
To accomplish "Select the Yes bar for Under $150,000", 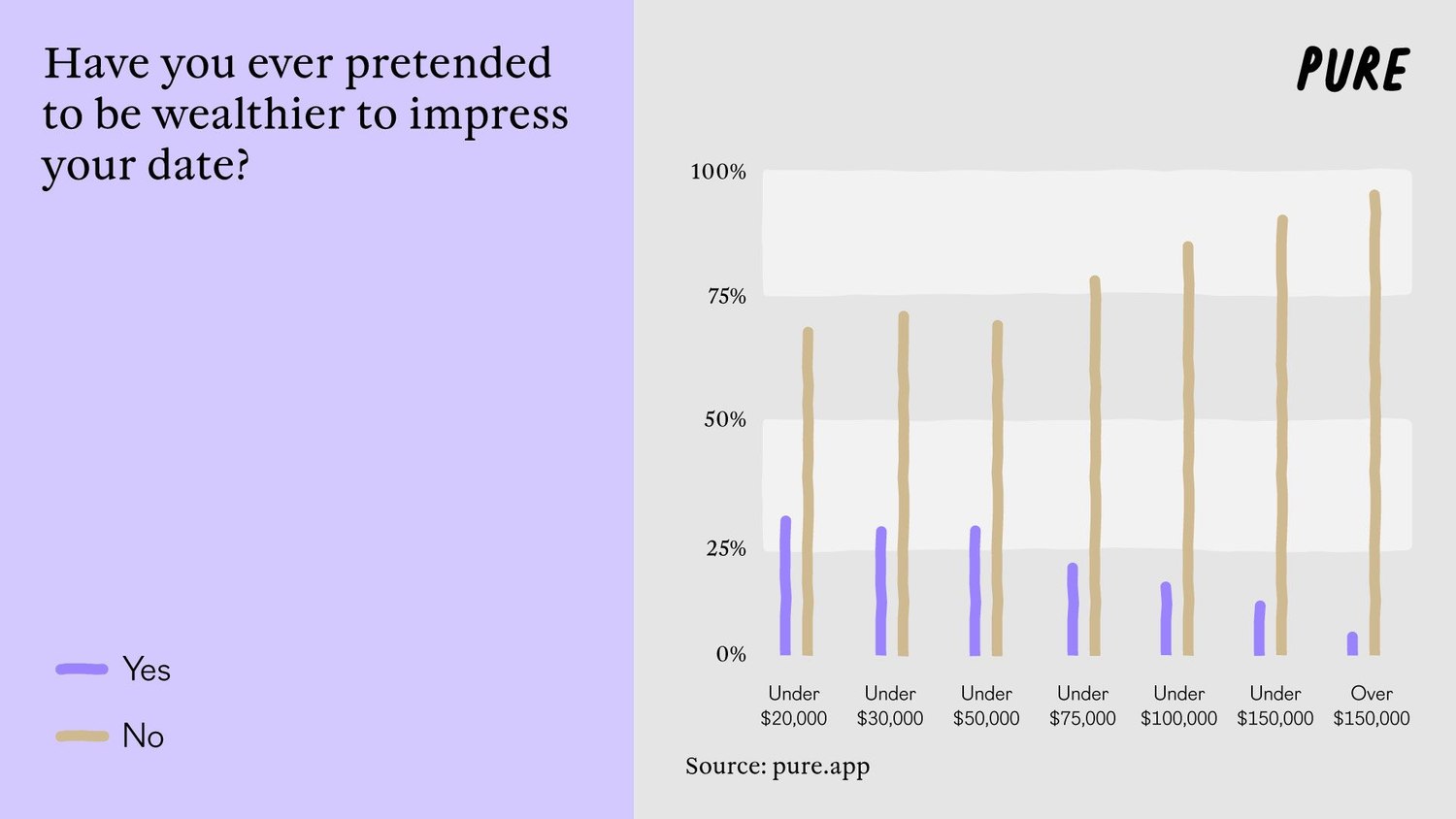I will (x=1259, y=629).
